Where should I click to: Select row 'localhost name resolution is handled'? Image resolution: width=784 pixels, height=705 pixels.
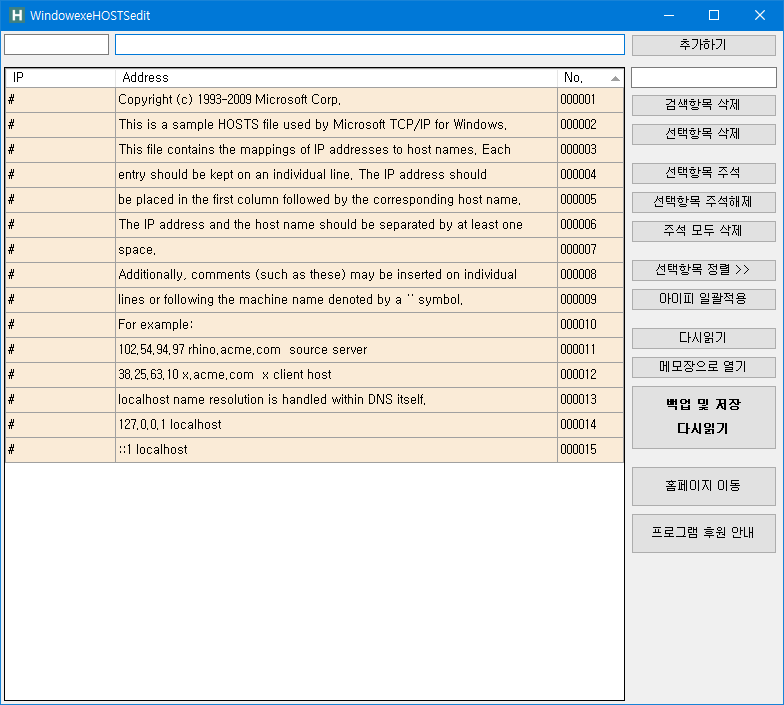[x=314, y=400]
